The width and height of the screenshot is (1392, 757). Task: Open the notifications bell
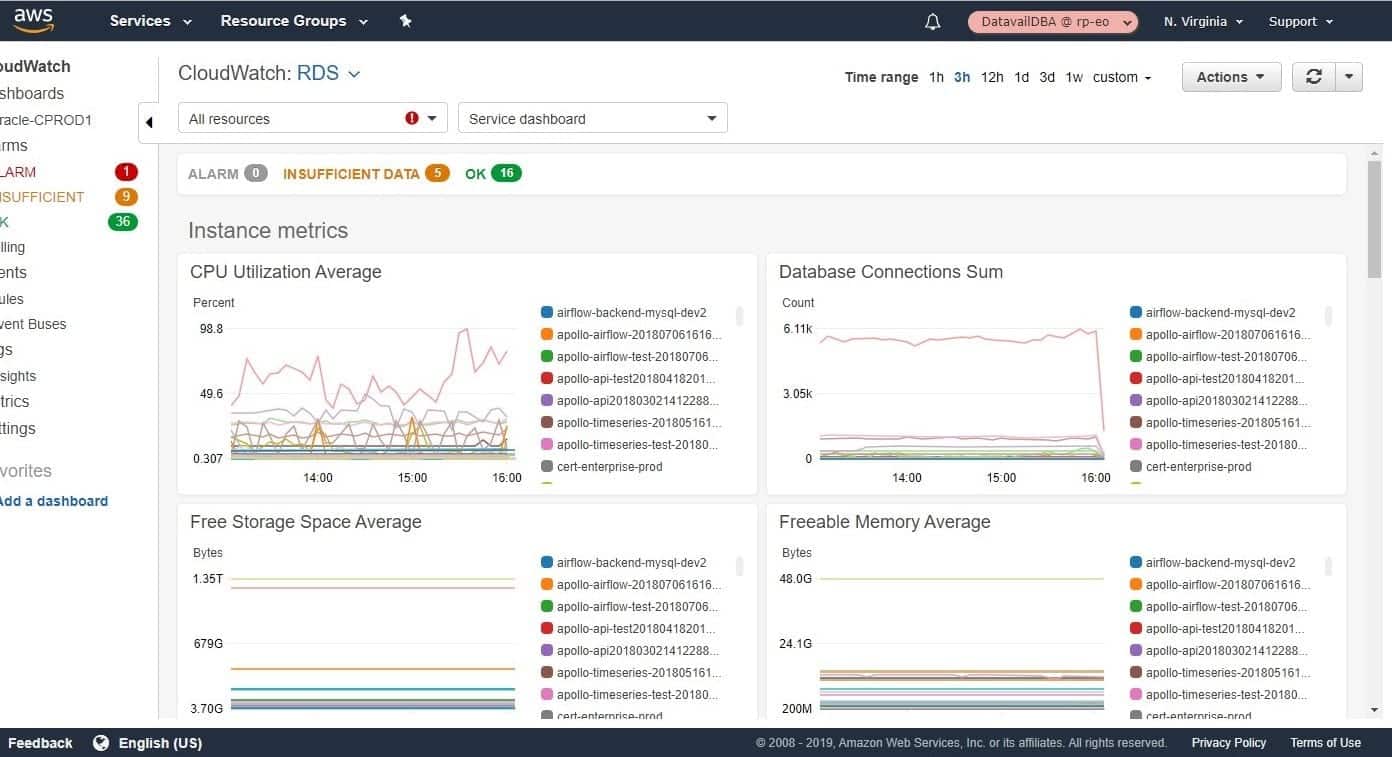pyautogui.click(x=933, y=21)
